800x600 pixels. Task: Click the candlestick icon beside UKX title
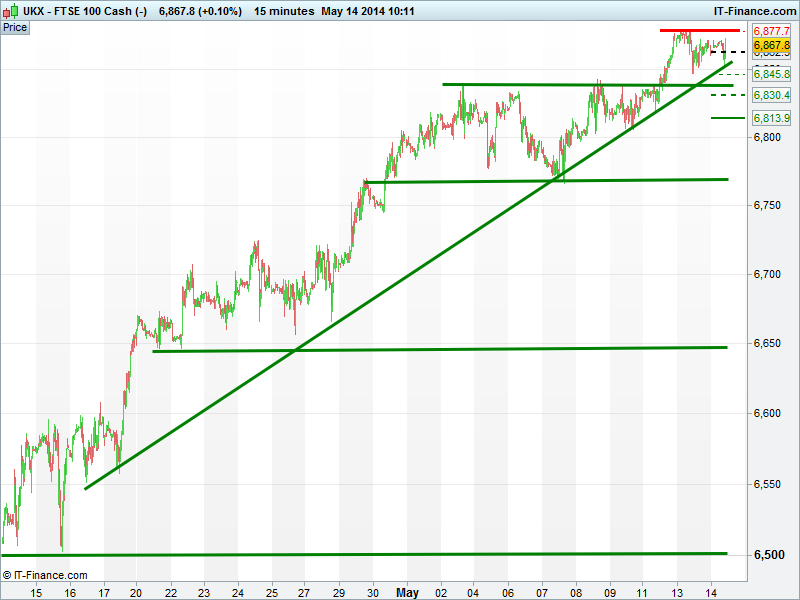click(x=10, y=11)
